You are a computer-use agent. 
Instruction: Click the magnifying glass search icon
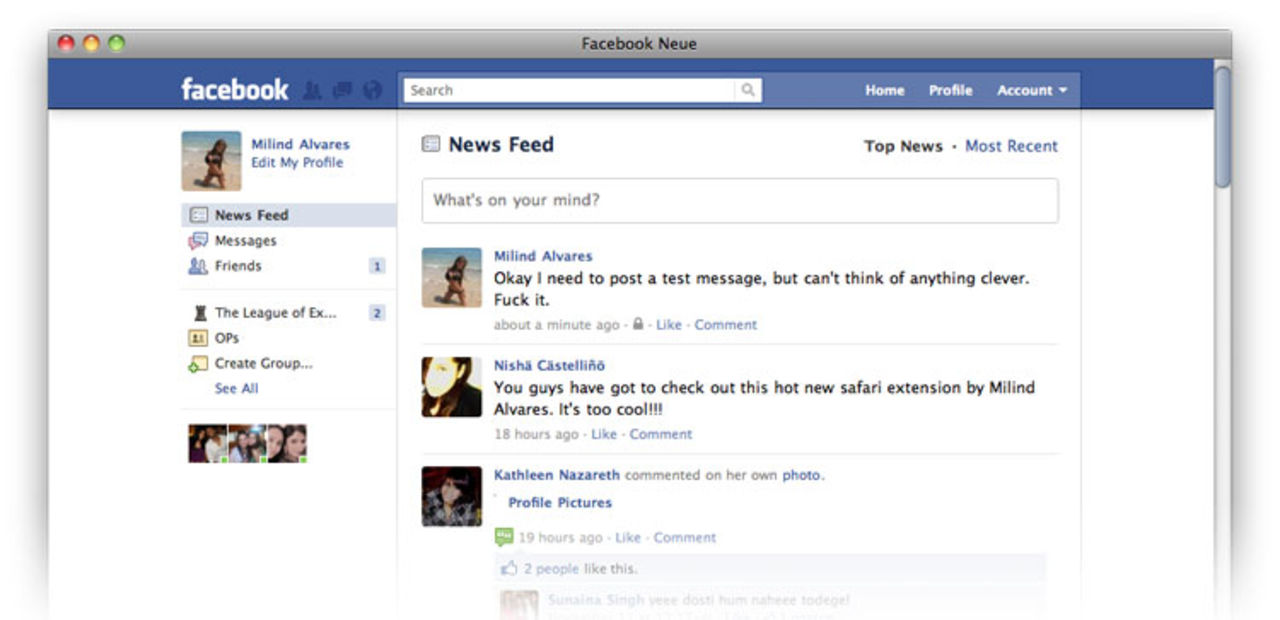pos(748,90)
